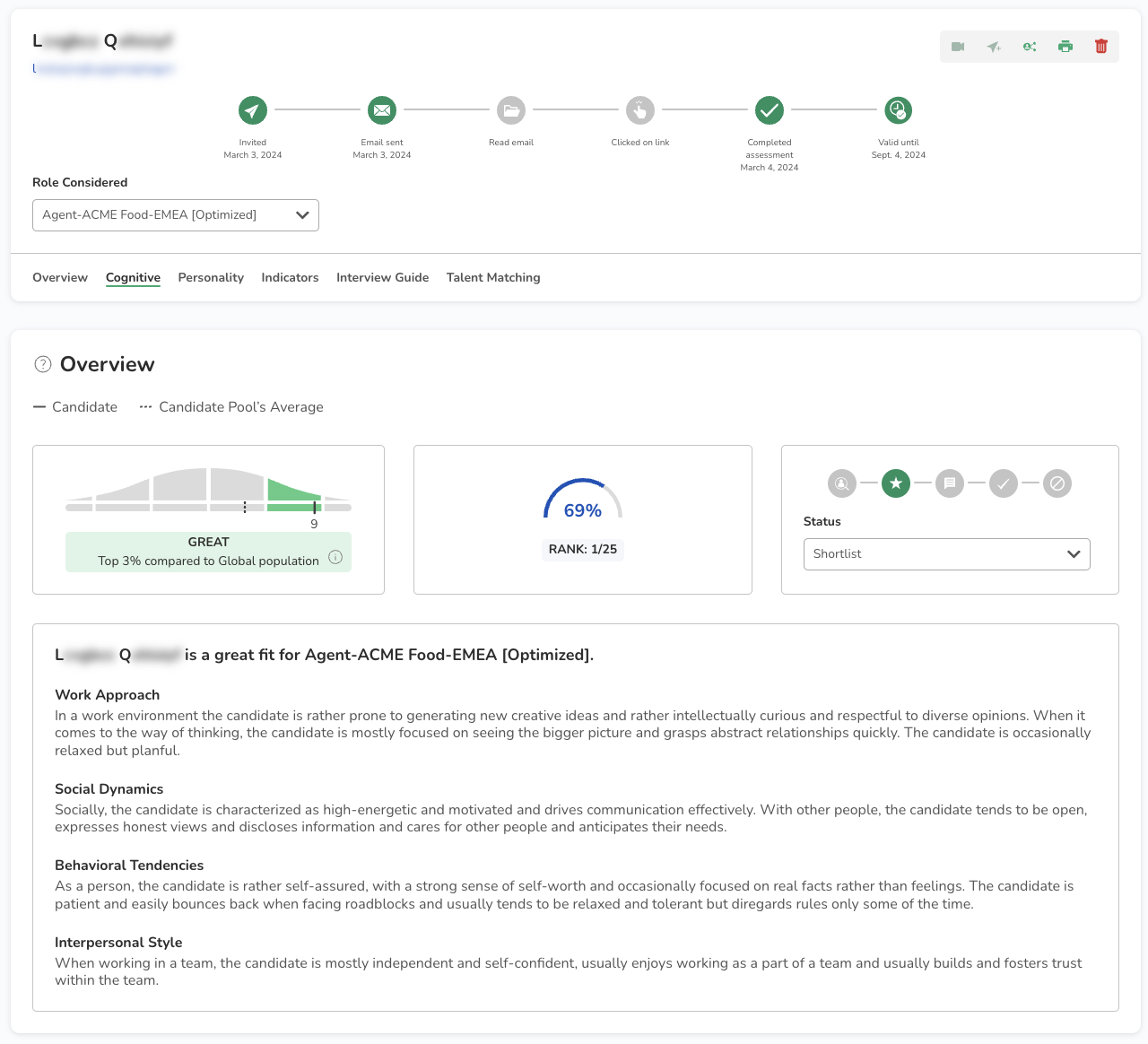Open the Role Considered dropdown

[176, 215]
